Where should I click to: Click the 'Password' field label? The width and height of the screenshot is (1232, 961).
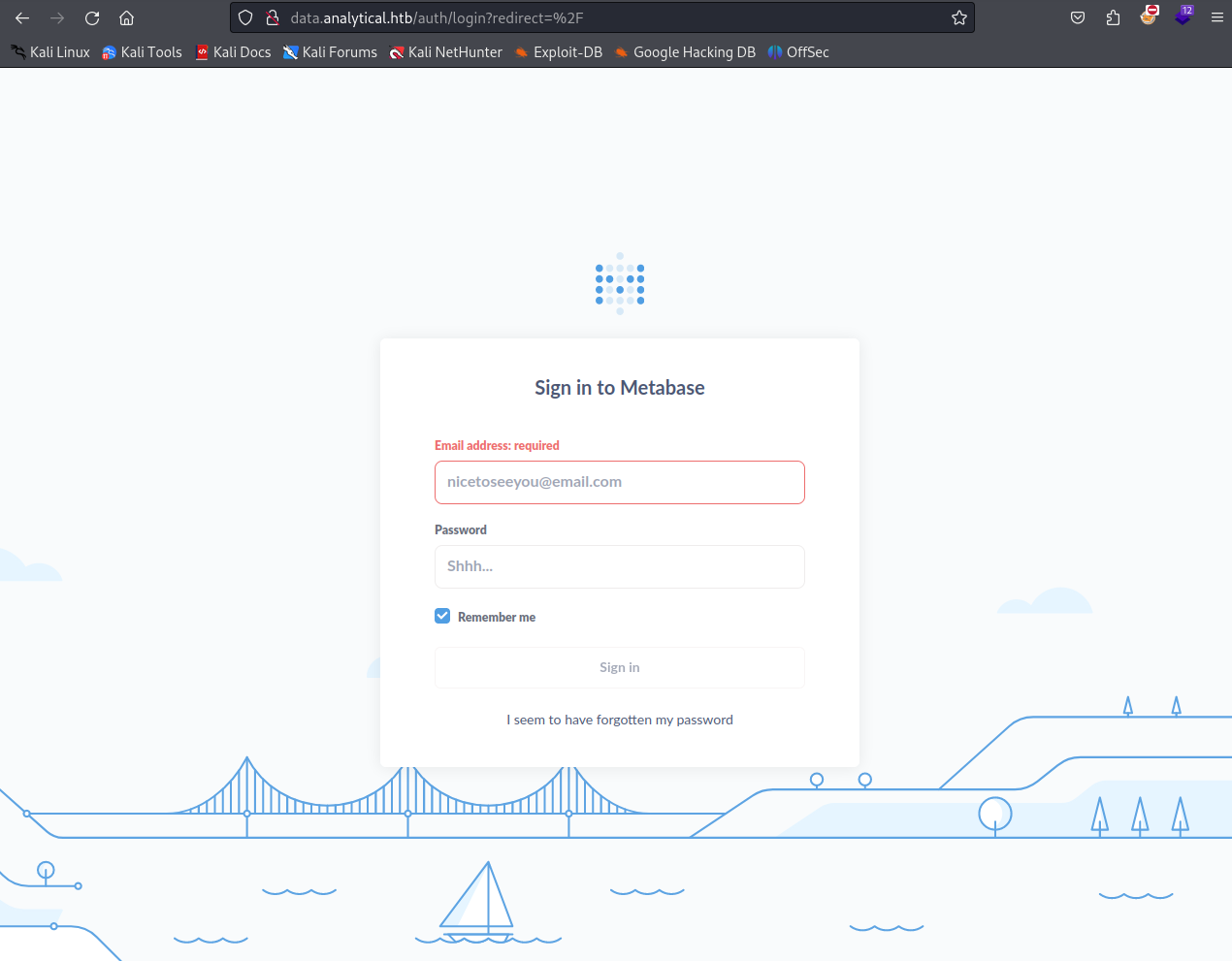[x=461, y=529]
